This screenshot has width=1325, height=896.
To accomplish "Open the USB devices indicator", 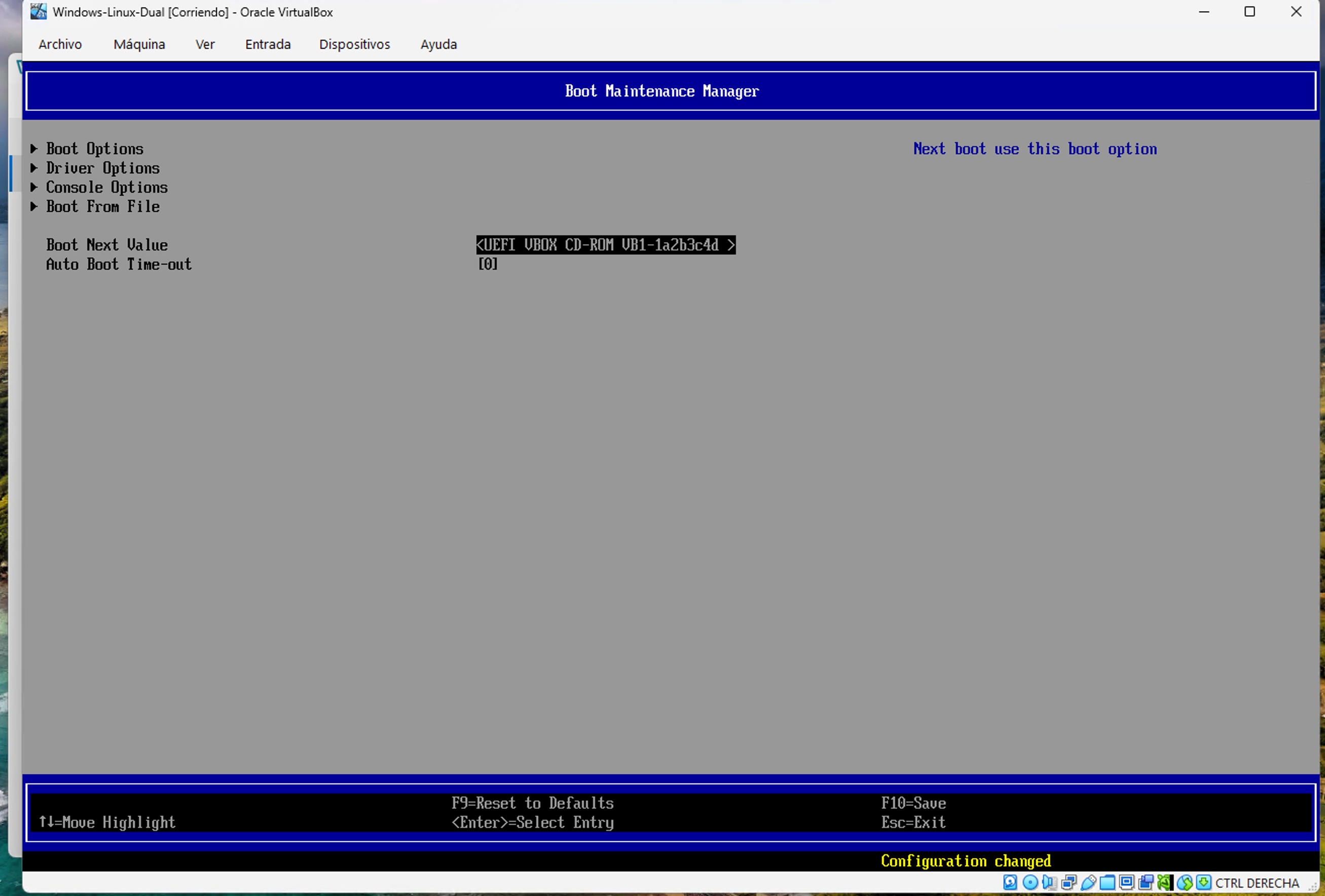I will coord(1088,882).
